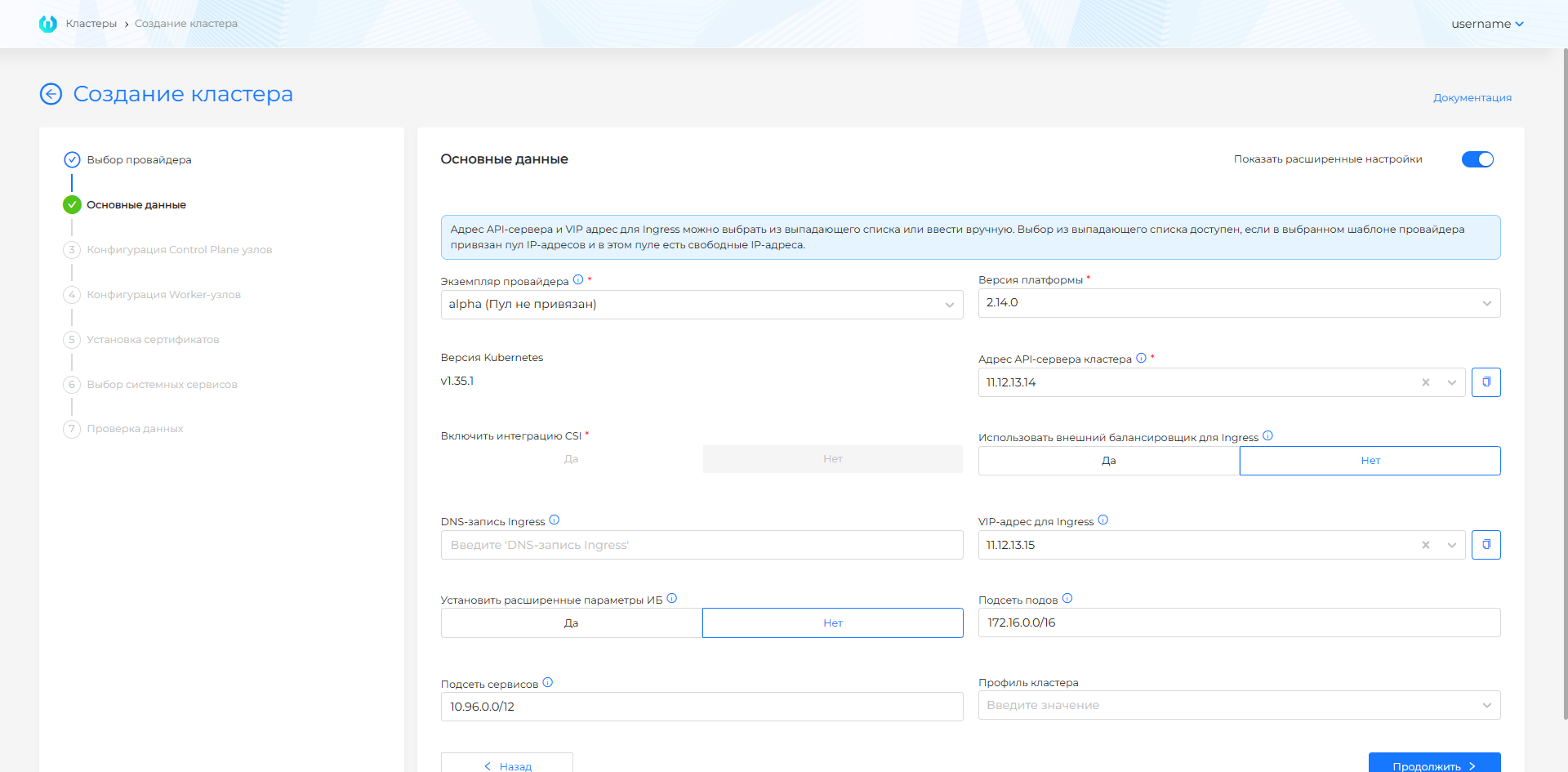Copy the Ingress VIP address 11.12.13.15
This screenshot has width=1568, height=772.
click(1486, 545)
